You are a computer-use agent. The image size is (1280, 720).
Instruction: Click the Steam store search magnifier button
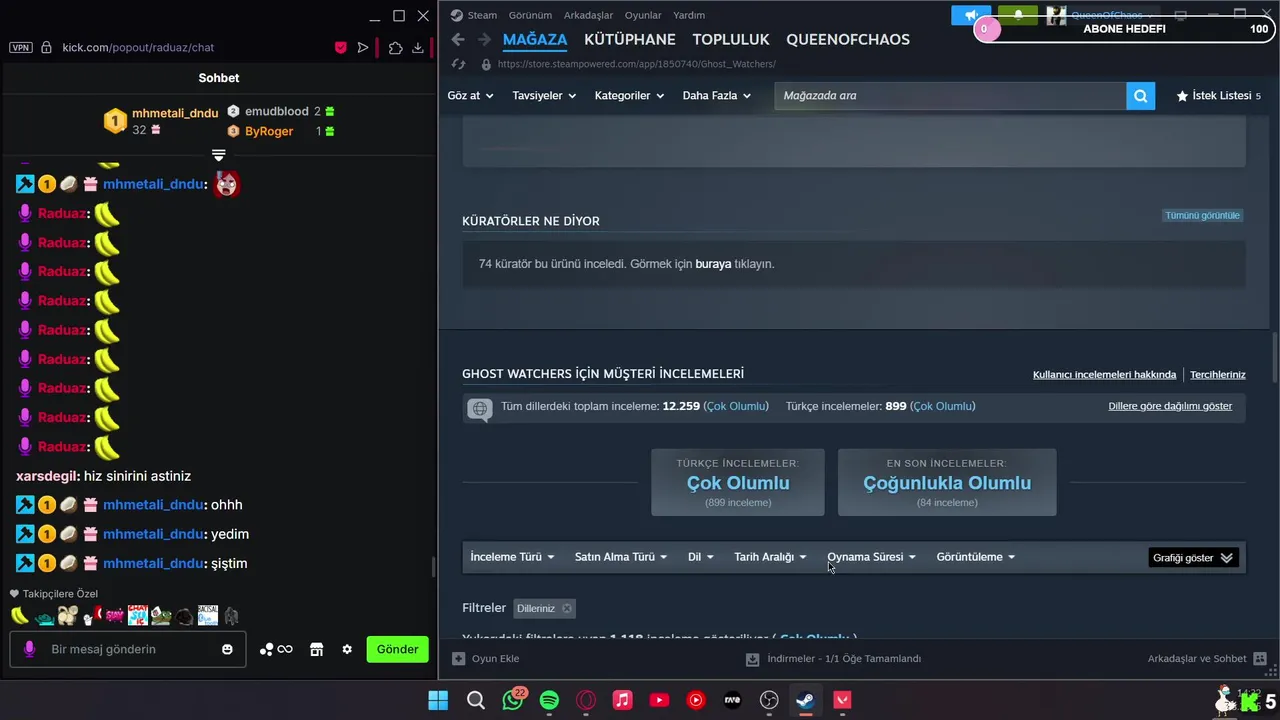click(1140, 96)
